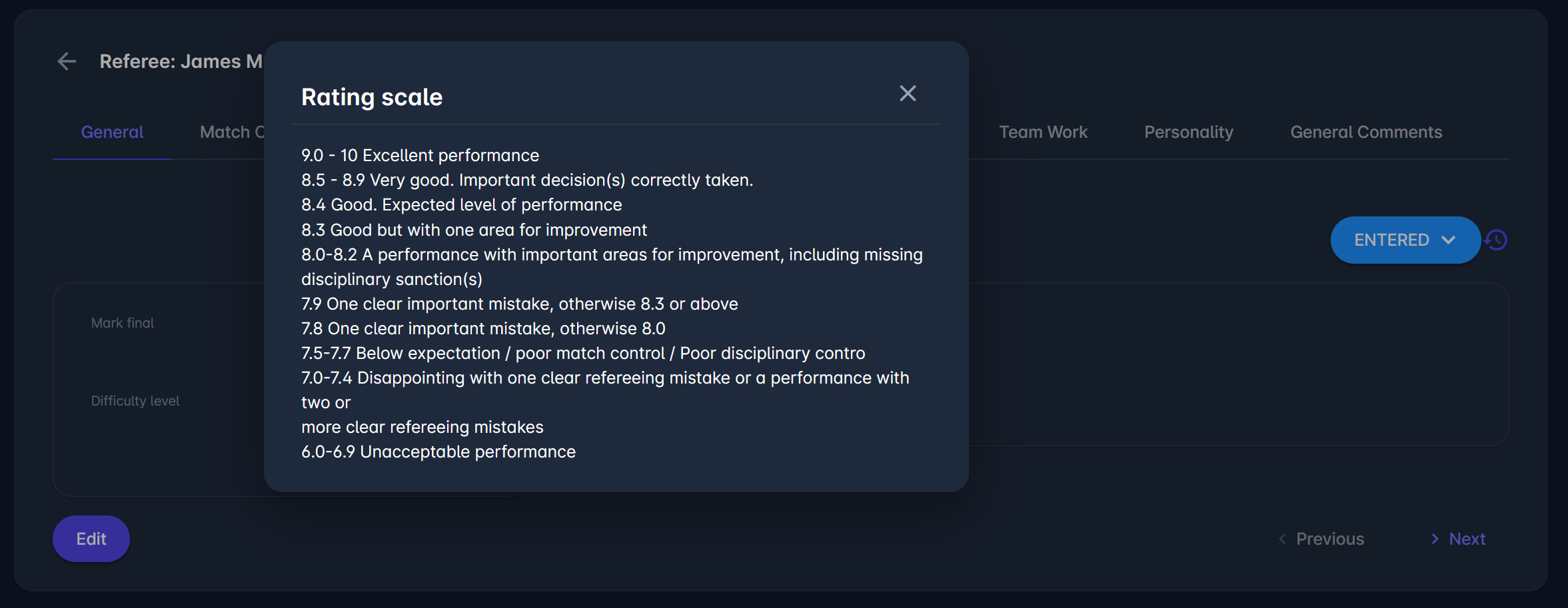Click the Referee: James M heading

(x=181, y=62)
